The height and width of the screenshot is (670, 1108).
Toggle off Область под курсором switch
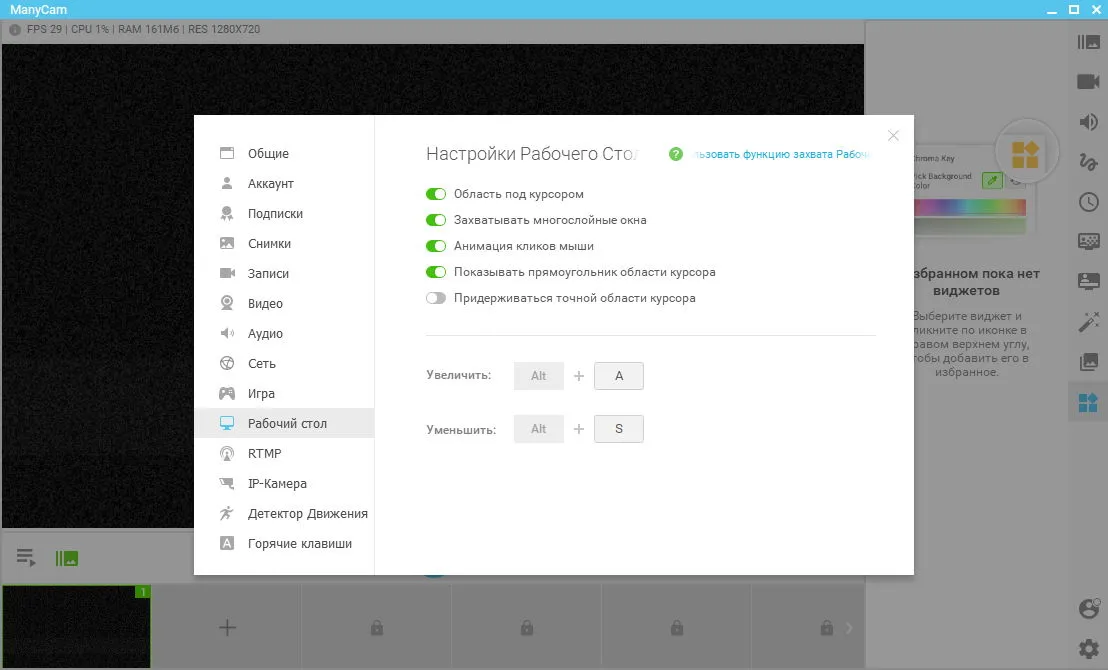point(436,194)
